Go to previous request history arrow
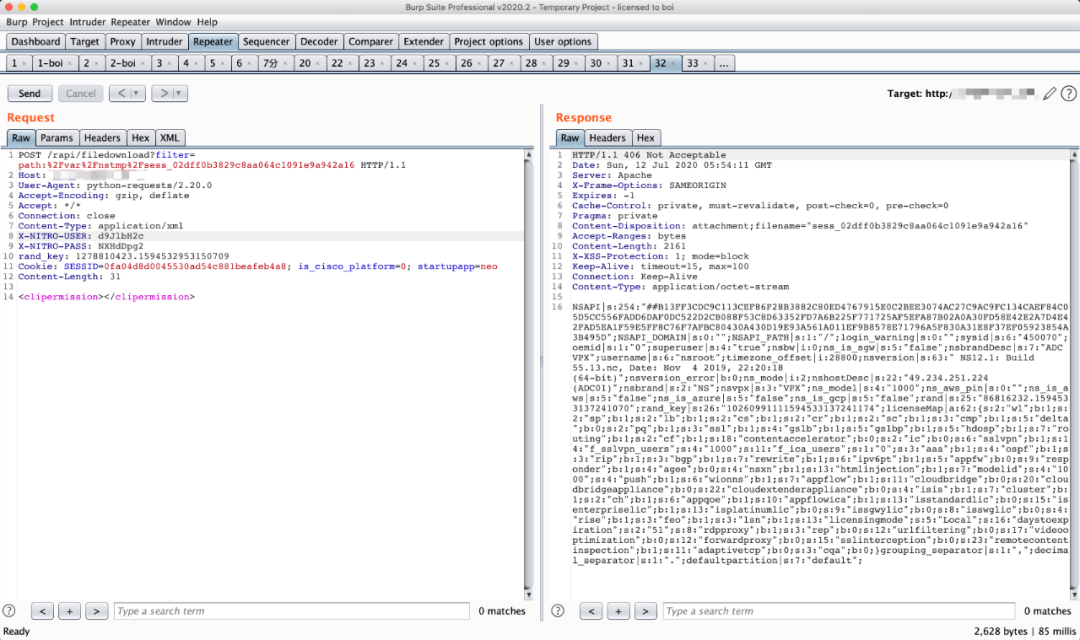This screenshot has width=1080, height=640. pos(121,93)
